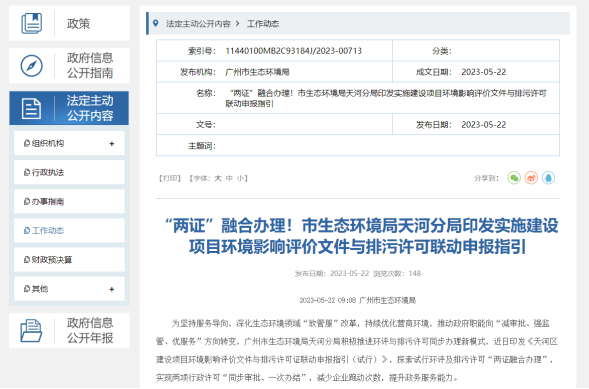Click the 打印 print link
The height and width of the screenshot is (389, 589).
coord(170,178)
